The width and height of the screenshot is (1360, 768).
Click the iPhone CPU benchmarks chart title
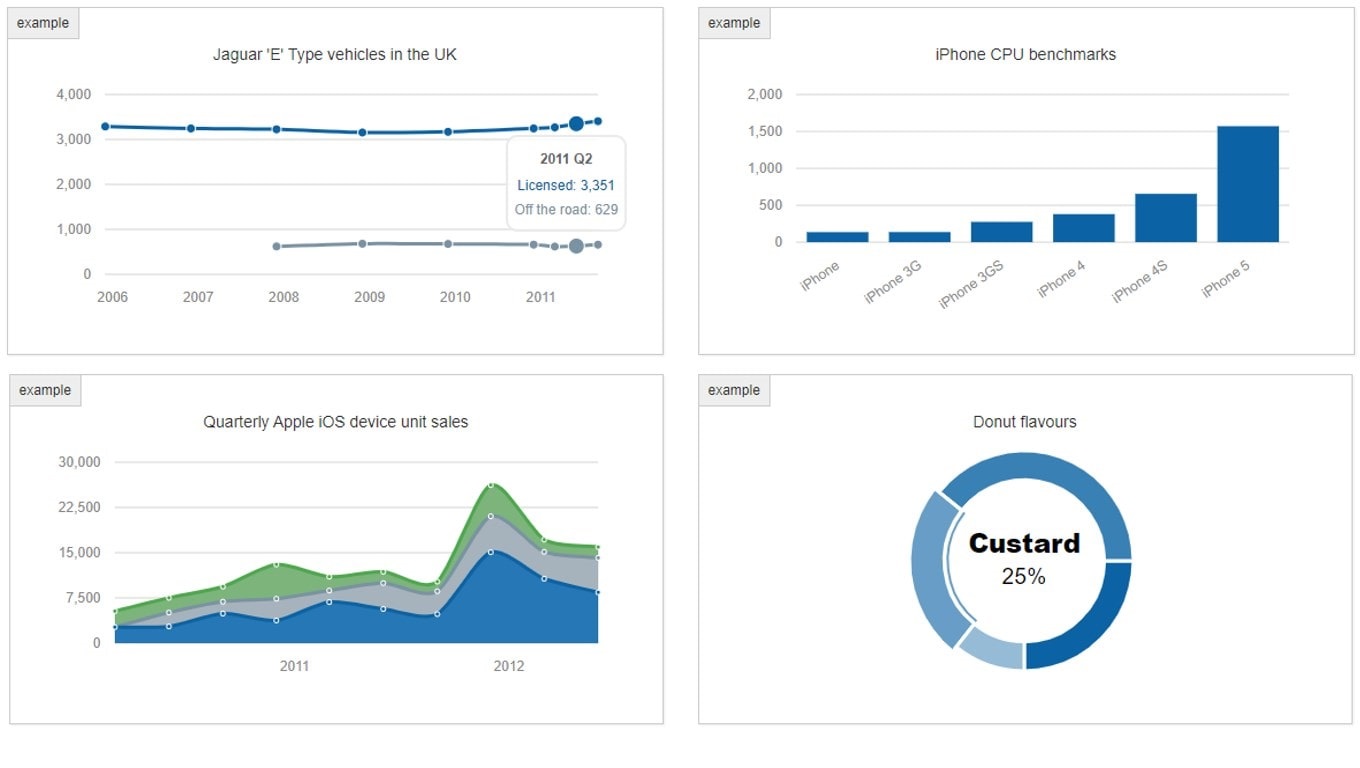[x=1025, y=55]
